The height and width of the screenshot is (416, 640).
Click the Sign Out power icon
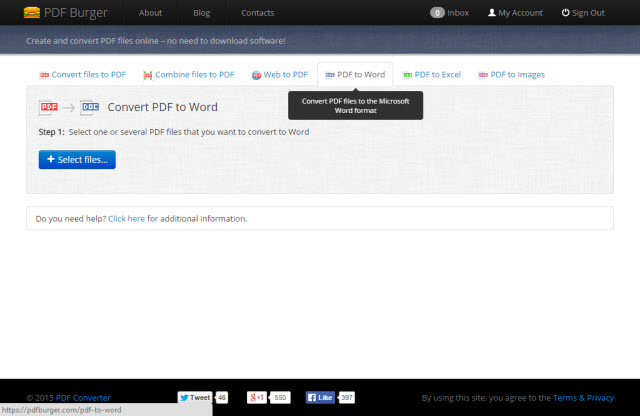[x=565, y=13]
